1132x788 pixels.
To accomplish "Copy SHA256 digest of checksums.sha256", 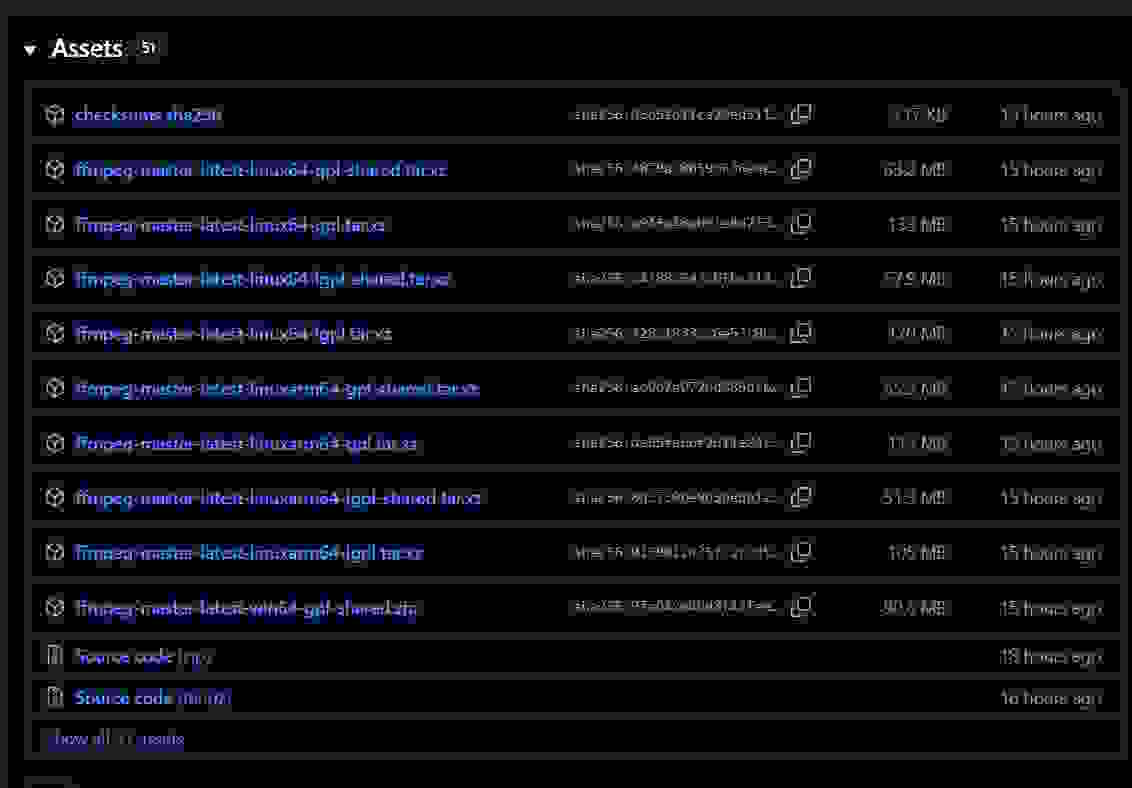I will click(x=801, y=114).
